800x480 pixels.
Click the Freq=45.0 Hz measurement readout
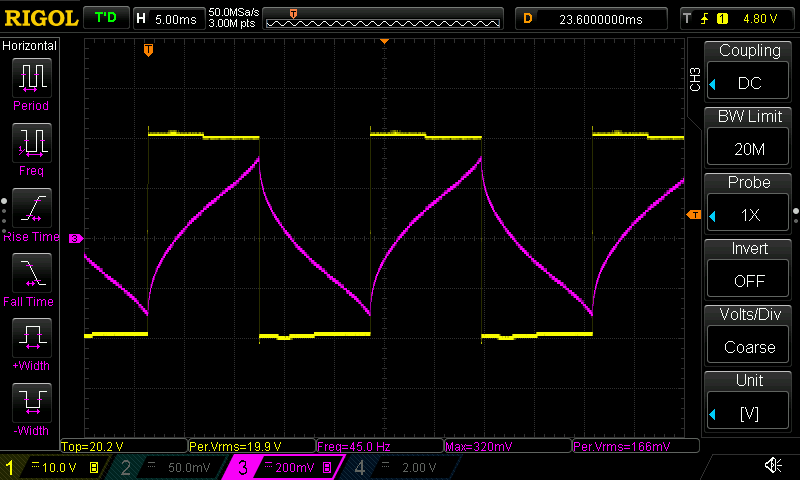click(x=380, y=446)
